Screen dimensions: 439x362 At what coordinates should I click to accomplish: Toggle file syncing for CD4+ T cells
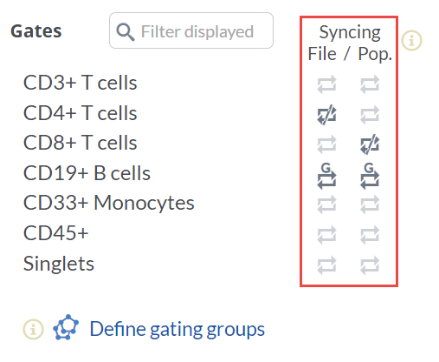coord(327,115)
